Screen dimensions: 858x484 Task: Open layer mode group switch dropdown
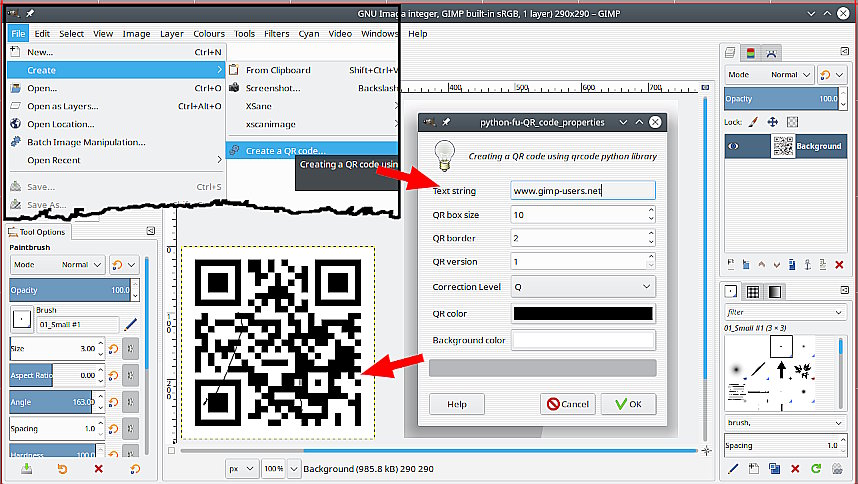pos(832,74)
